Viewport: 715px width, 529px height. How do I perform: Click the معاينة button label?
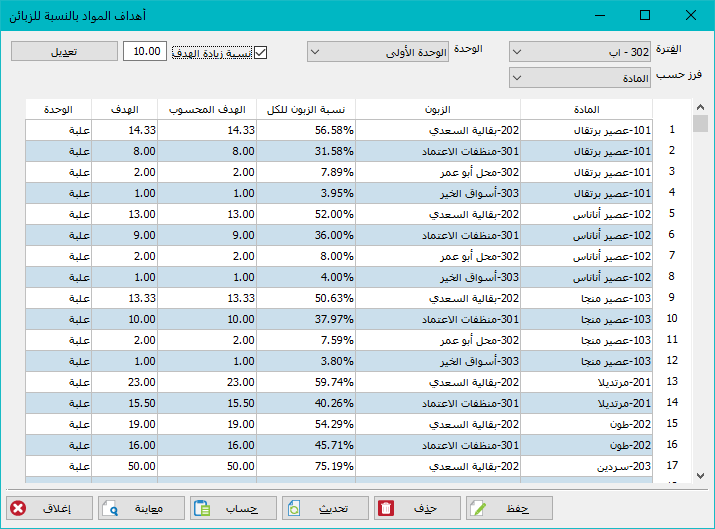click(149, 508)
